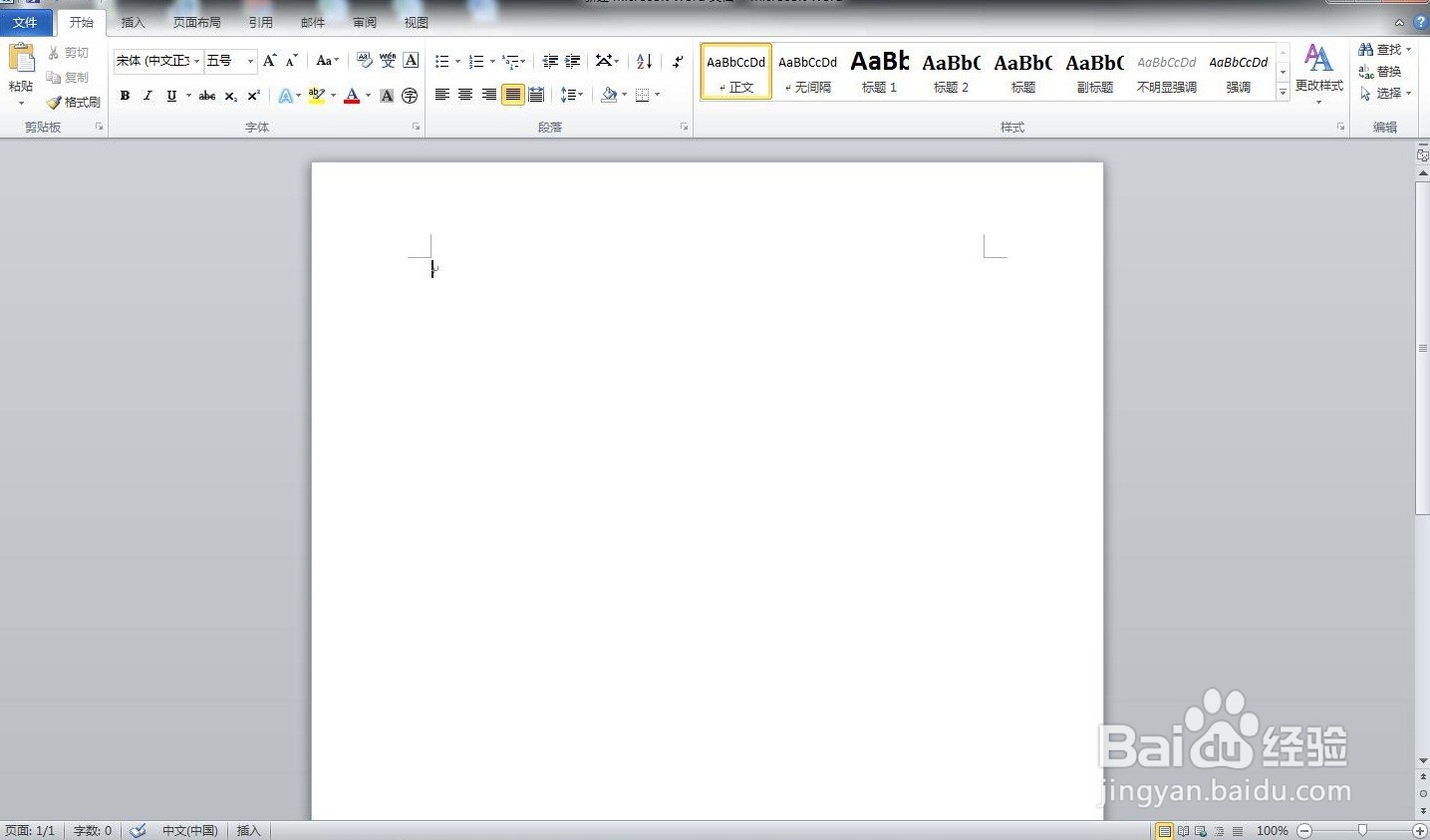
Task: Click zoom out minus button
Action: (1304, 830)
